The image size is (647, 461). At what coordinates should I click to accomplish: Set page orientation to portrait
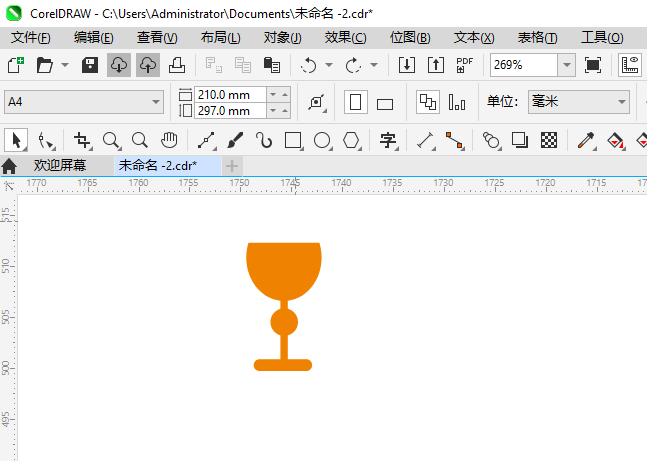pos(356,102)
